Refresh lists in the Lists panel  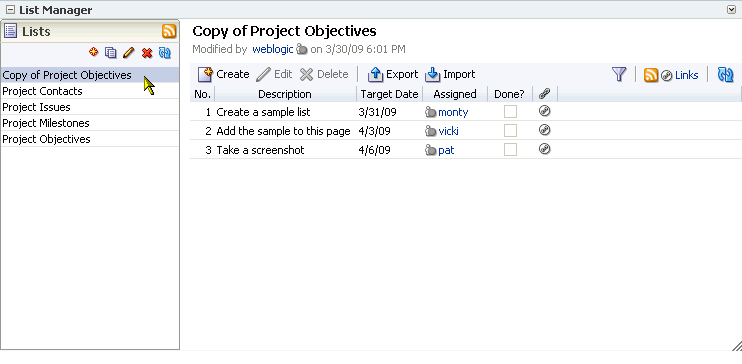(x=165, y=53)
